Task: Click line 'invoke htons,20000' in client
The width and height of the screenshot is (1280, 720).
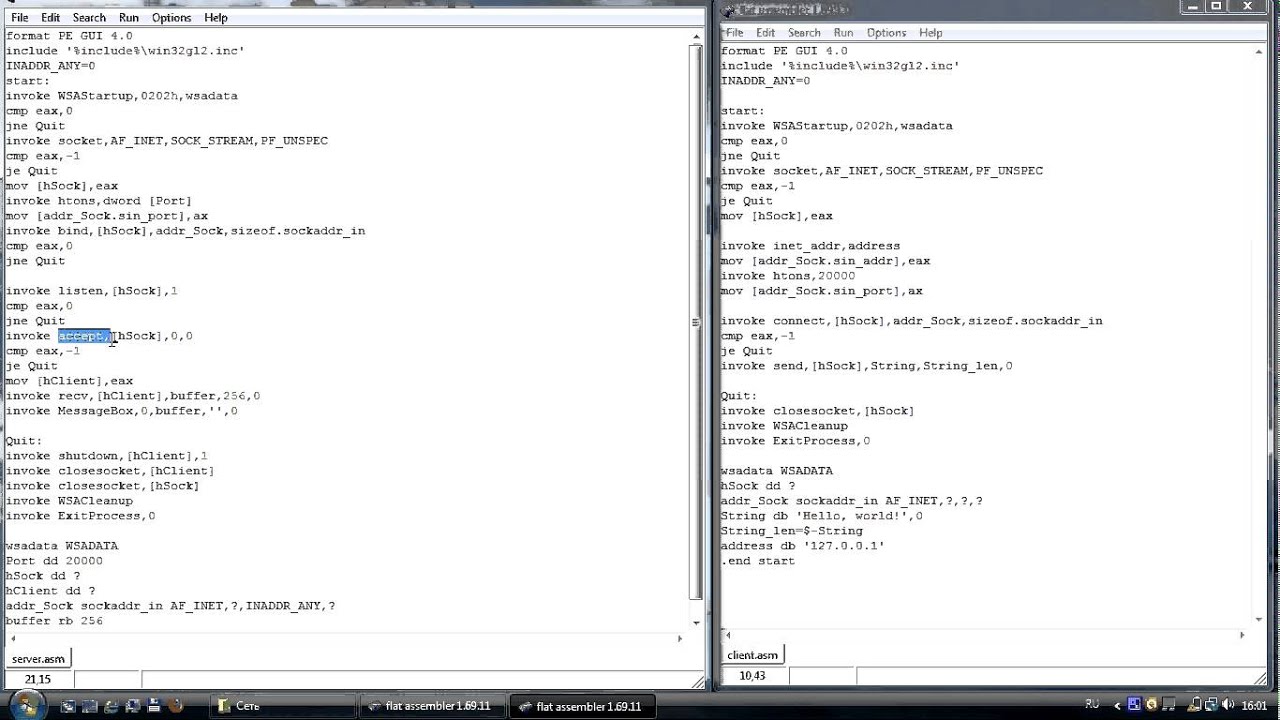Action: pyautogui.click(x=788, y=276)
